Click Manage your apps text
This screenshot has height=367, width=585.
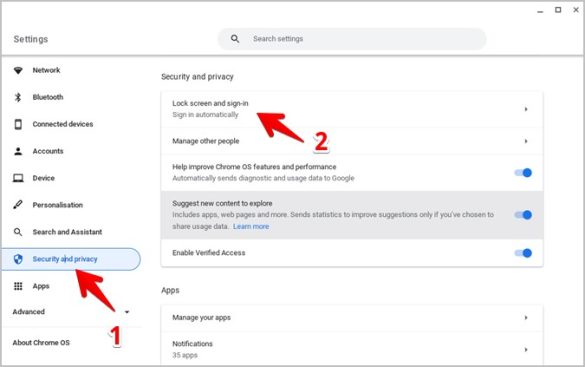tap(201, 318)
